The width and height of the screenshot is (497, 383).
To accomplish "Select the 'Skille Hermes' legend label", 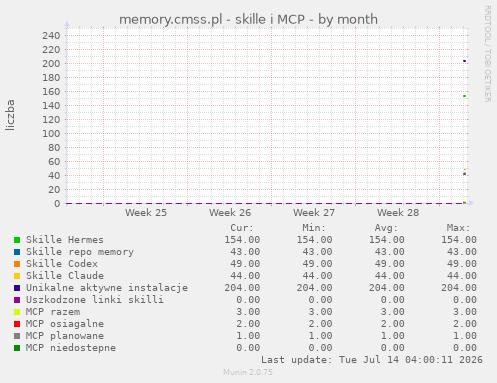I will 65,240.
